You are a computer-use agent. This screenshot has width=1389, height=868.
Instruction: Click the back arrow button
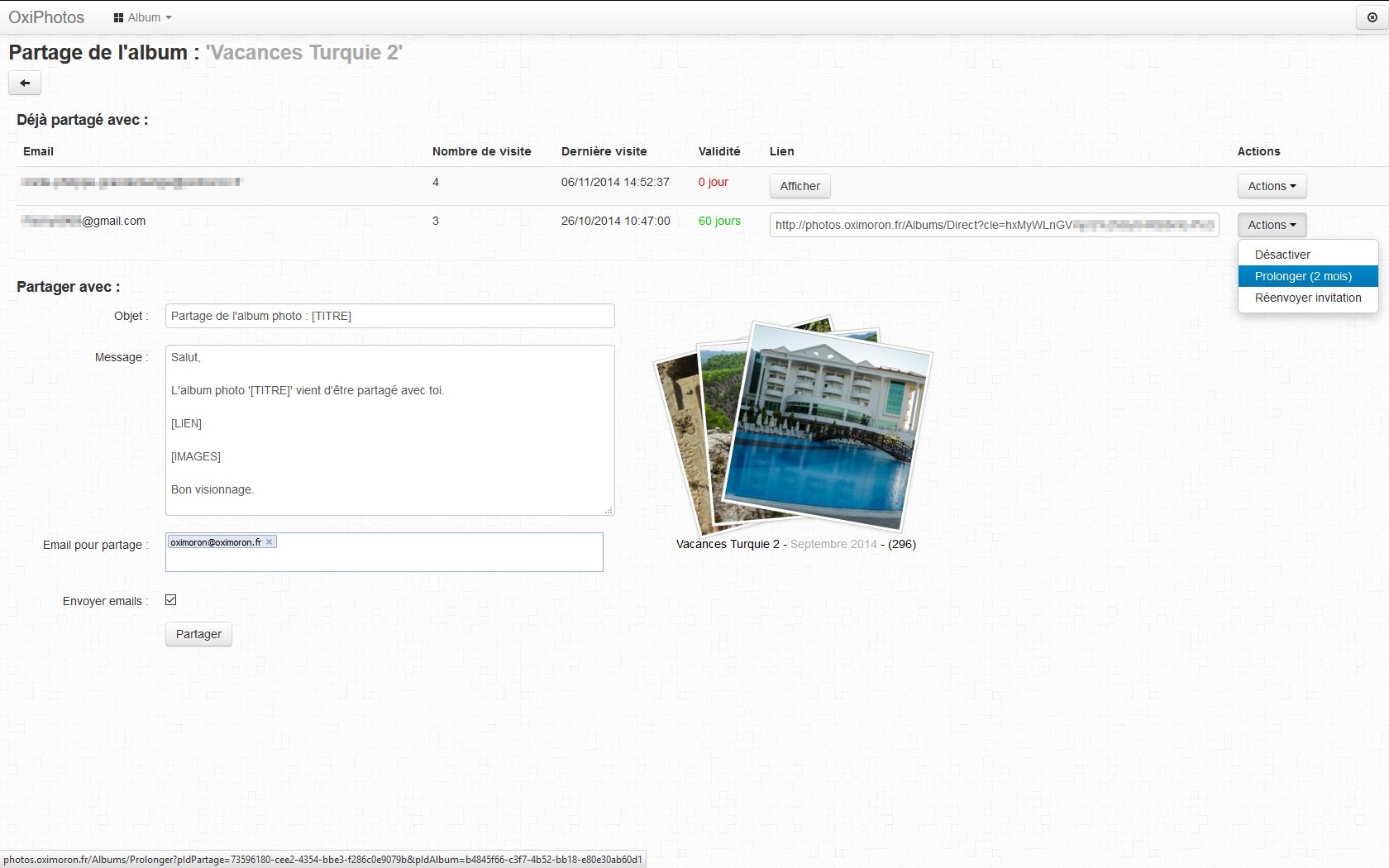25,83
